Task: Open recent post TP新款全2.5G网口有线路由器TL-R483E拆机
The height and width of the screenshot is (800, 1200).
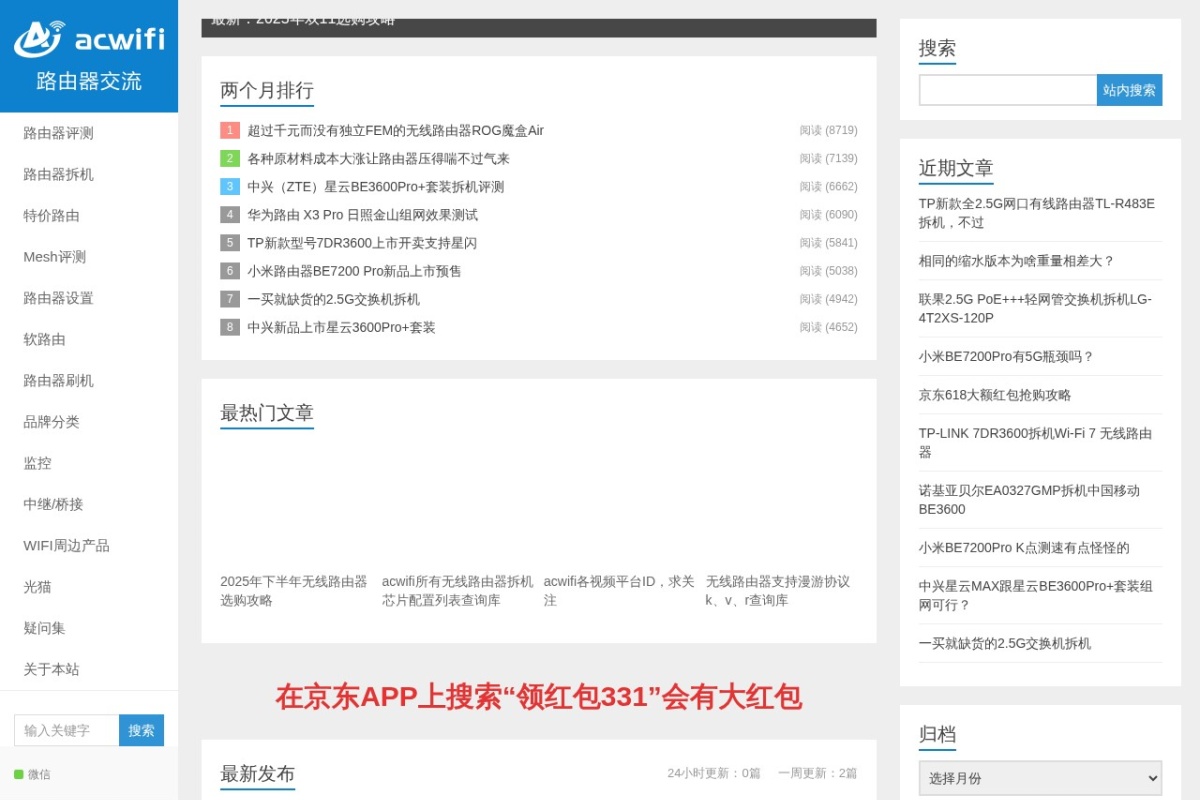Action: (x=1037, y=212)
